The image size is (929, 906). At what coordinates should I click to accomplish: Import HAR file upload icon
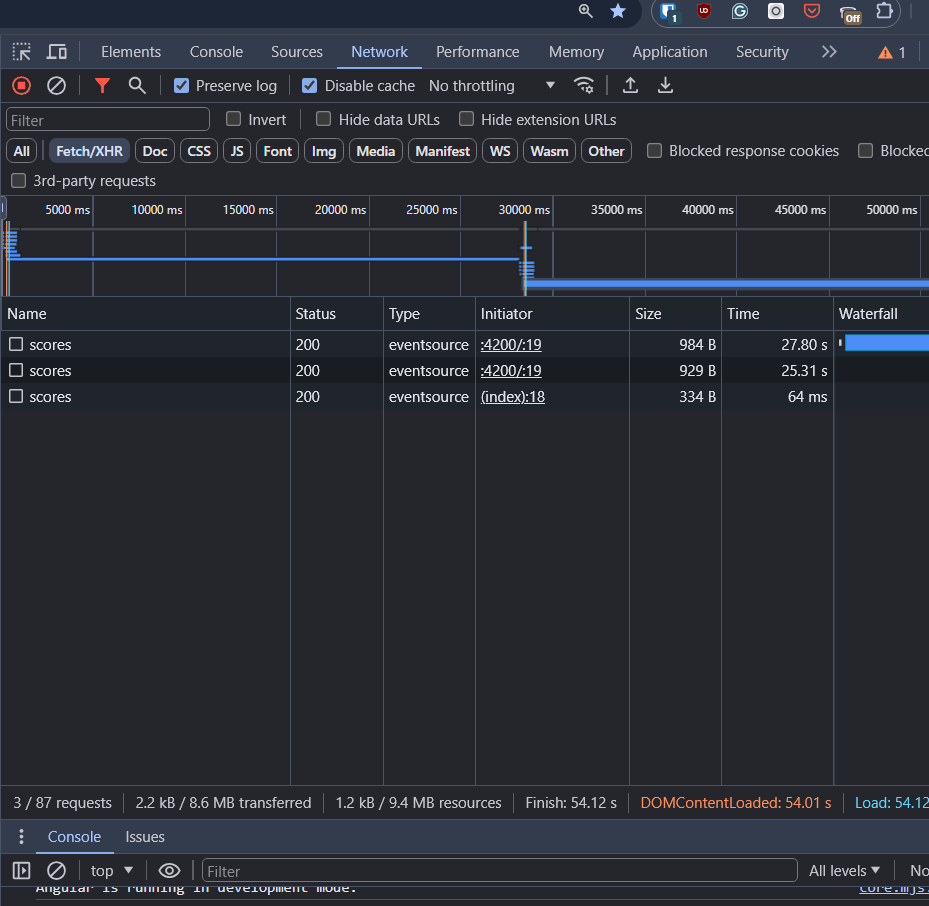[630, 86]
